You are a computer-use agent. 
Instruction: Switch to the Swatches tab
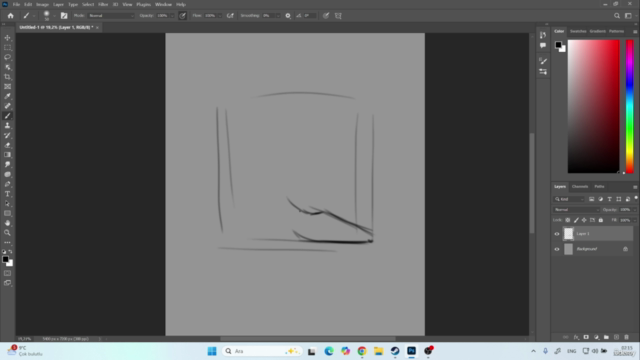pyautogui.click(x=578, y=31)
